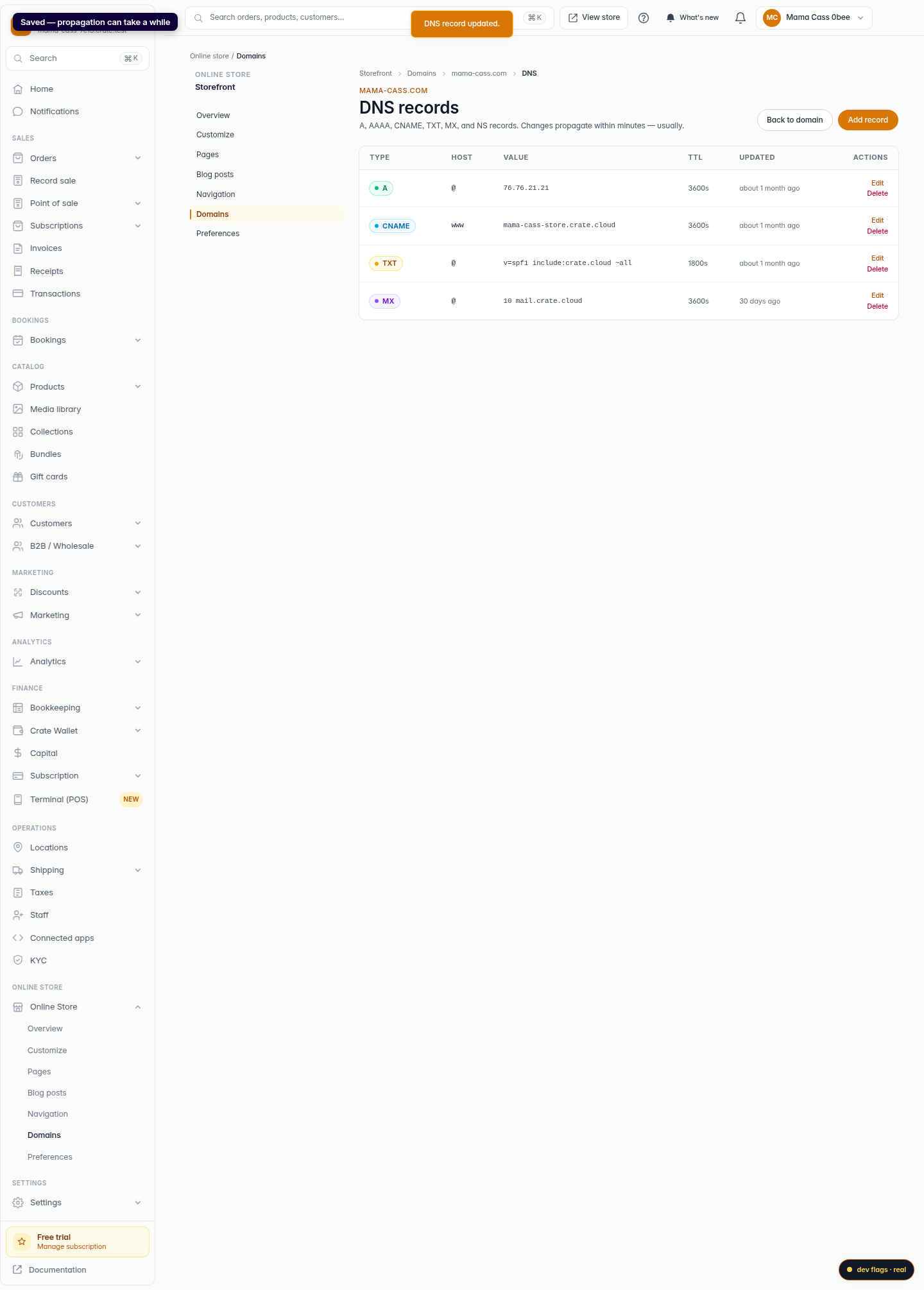The image size is (924, 1290).
Task: Expand the Orders section chevron
Action: tap(138, 159)
